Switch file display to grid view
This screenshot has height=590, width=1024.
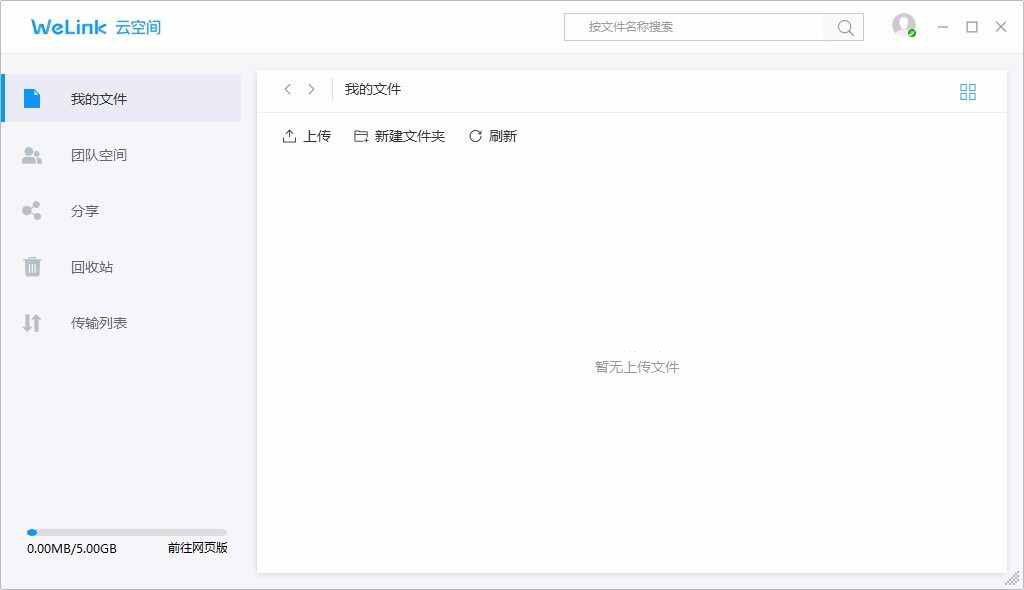click(967, 91)
